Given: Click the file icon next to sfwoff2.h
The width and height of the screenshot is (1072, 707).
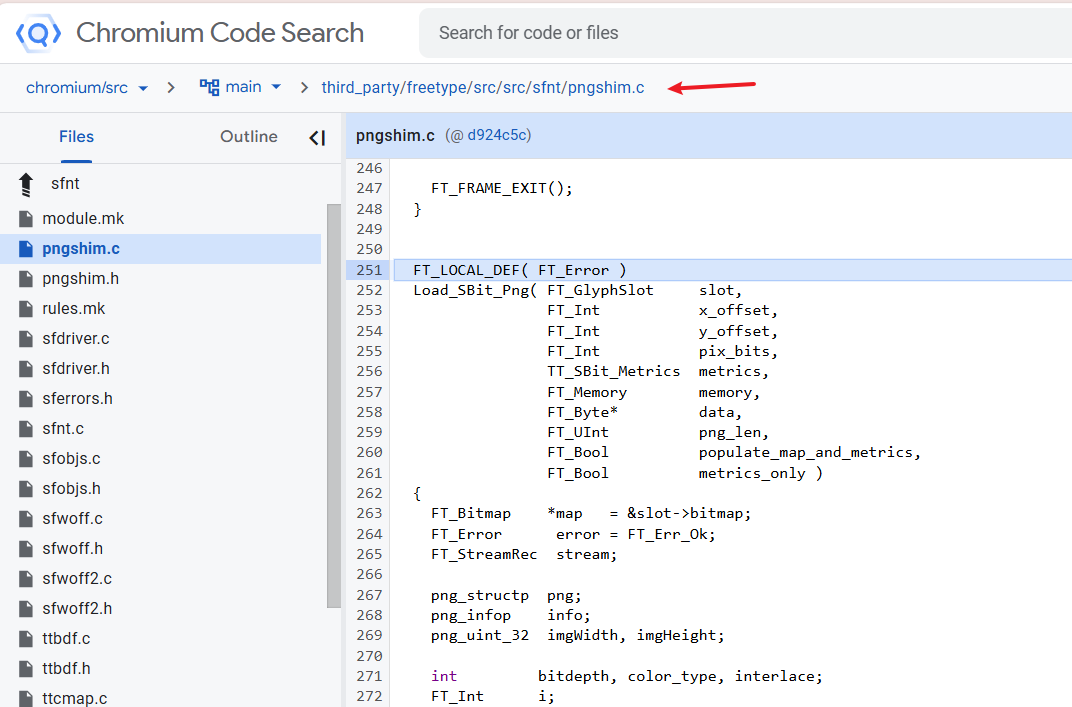Looking at the screenshot, I should [x=26, y=609].
